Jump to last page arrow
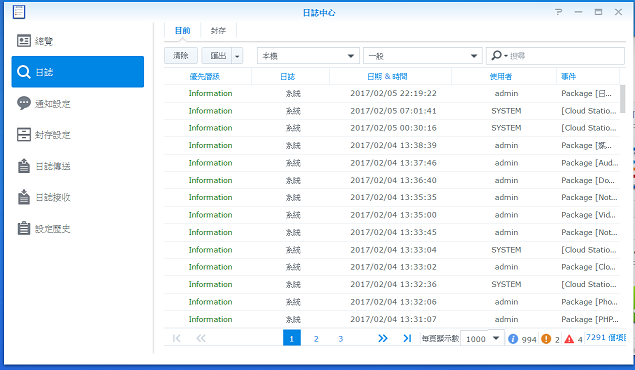The width and height of the screenshot is (635, 370). [407, 338]
